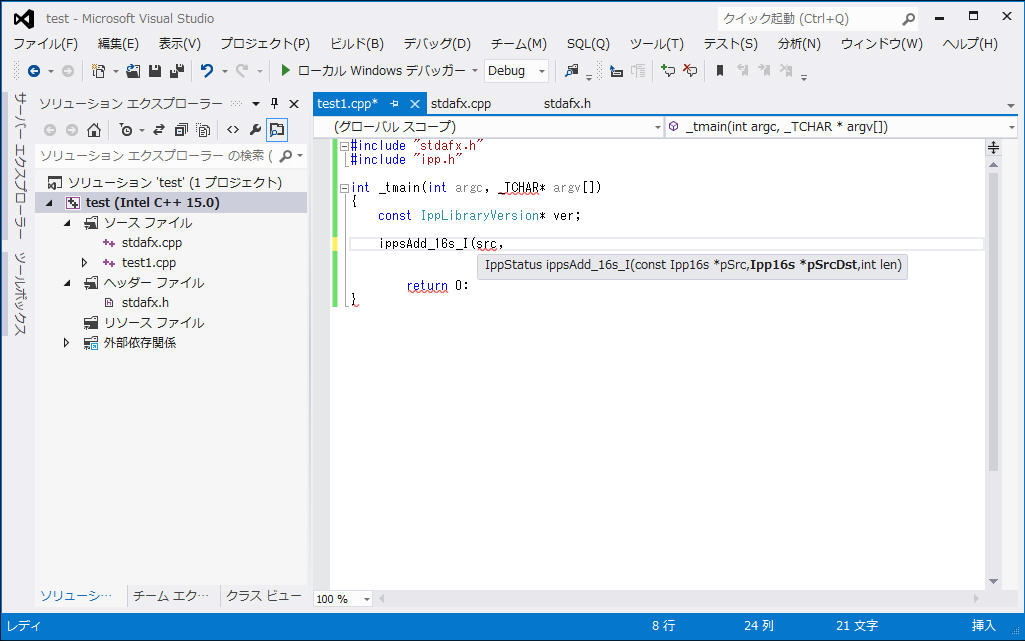Close the test1.cpp tab
The image size is (1025, 641).
pyautogui.click(x=414, y=104)
